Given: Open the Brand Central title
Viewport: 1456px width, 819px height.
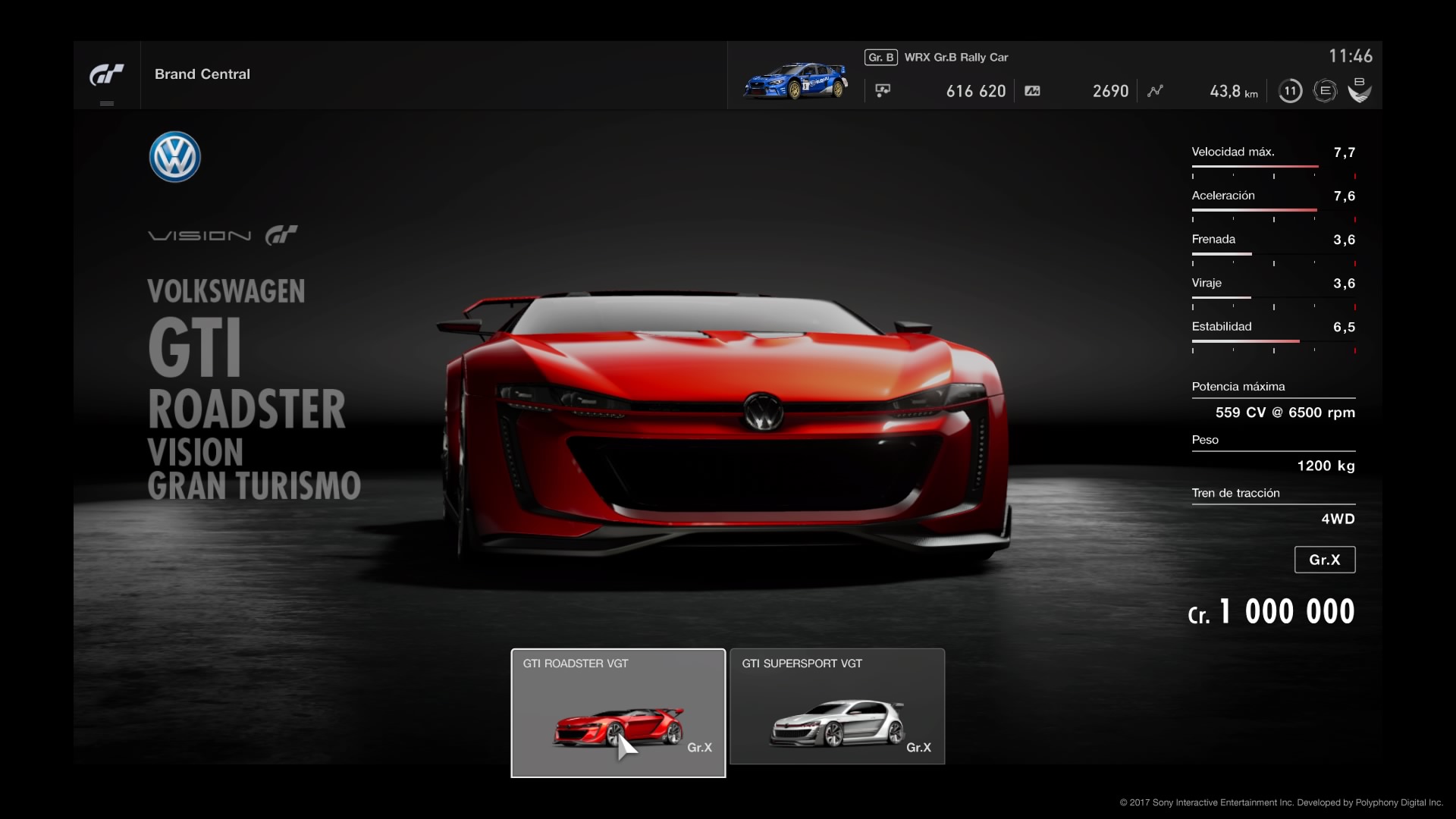Looking at the screenshot, I should click(202, 74).
